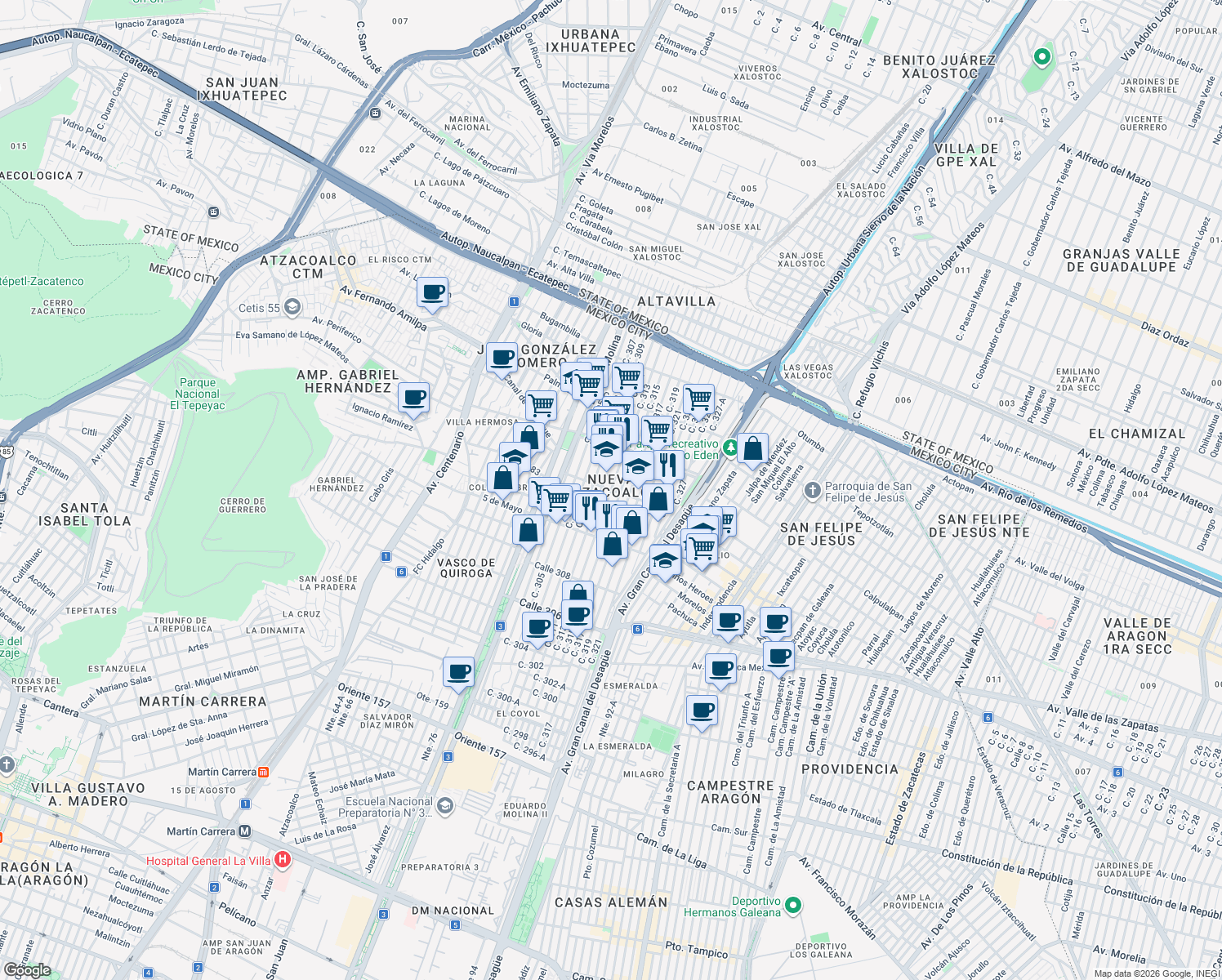Click the Escuela Nacional Preparatoria N°3 pin
This screenshot has width=1222, height=980.
click(x=444, y=804)
